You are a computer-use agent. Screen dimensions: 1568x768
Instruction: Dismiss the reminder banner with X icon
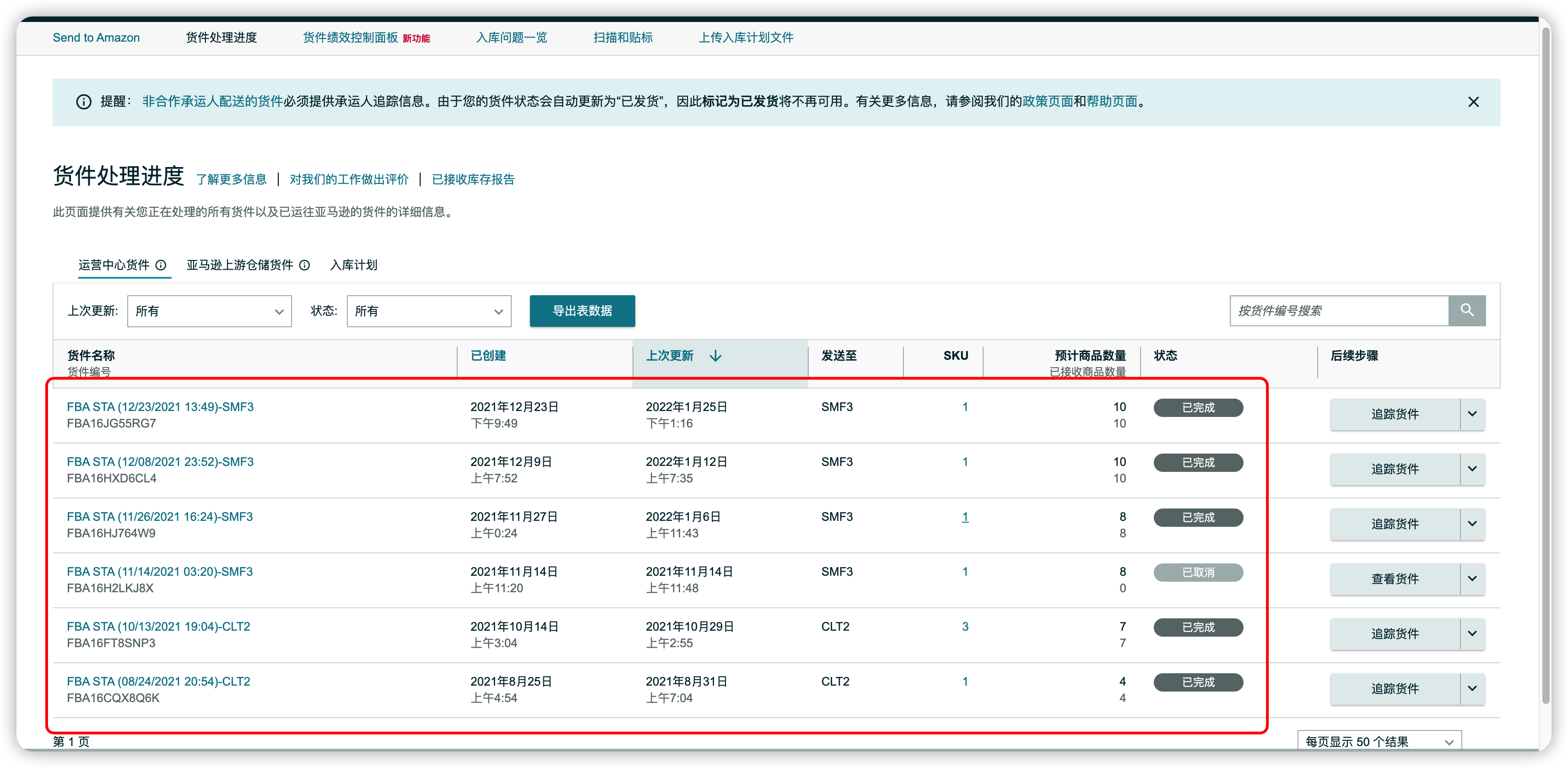pyautogui.click(x=1473, y=102)
